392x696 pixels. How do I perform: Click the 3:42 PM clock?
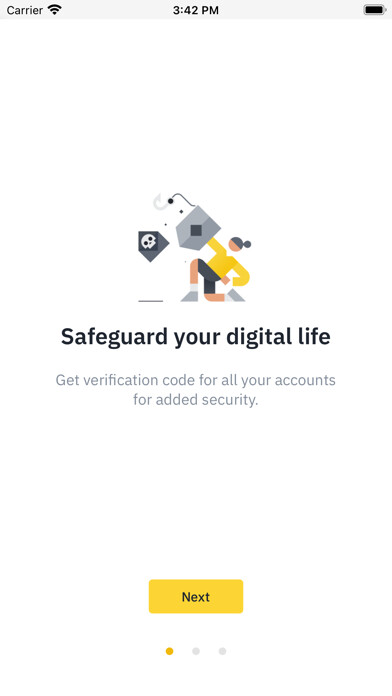[x=196, y=10]
